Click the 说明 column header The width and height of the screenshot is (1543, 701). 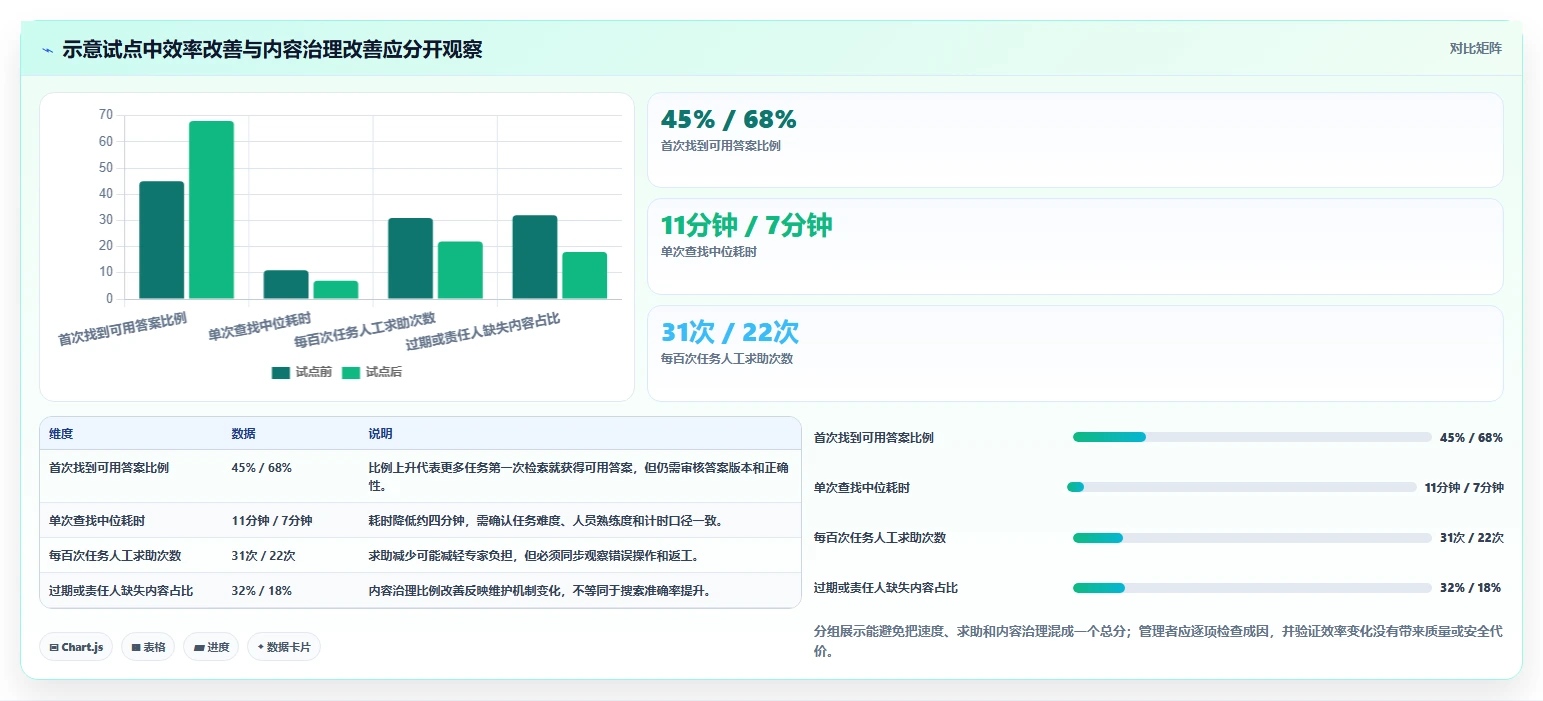point(381,434)
